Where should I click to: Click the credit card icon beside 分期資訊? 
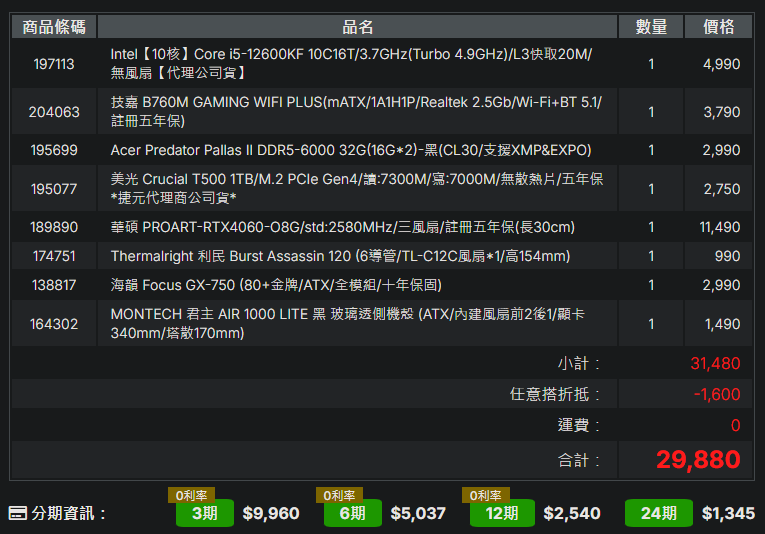tap(18, 513)
